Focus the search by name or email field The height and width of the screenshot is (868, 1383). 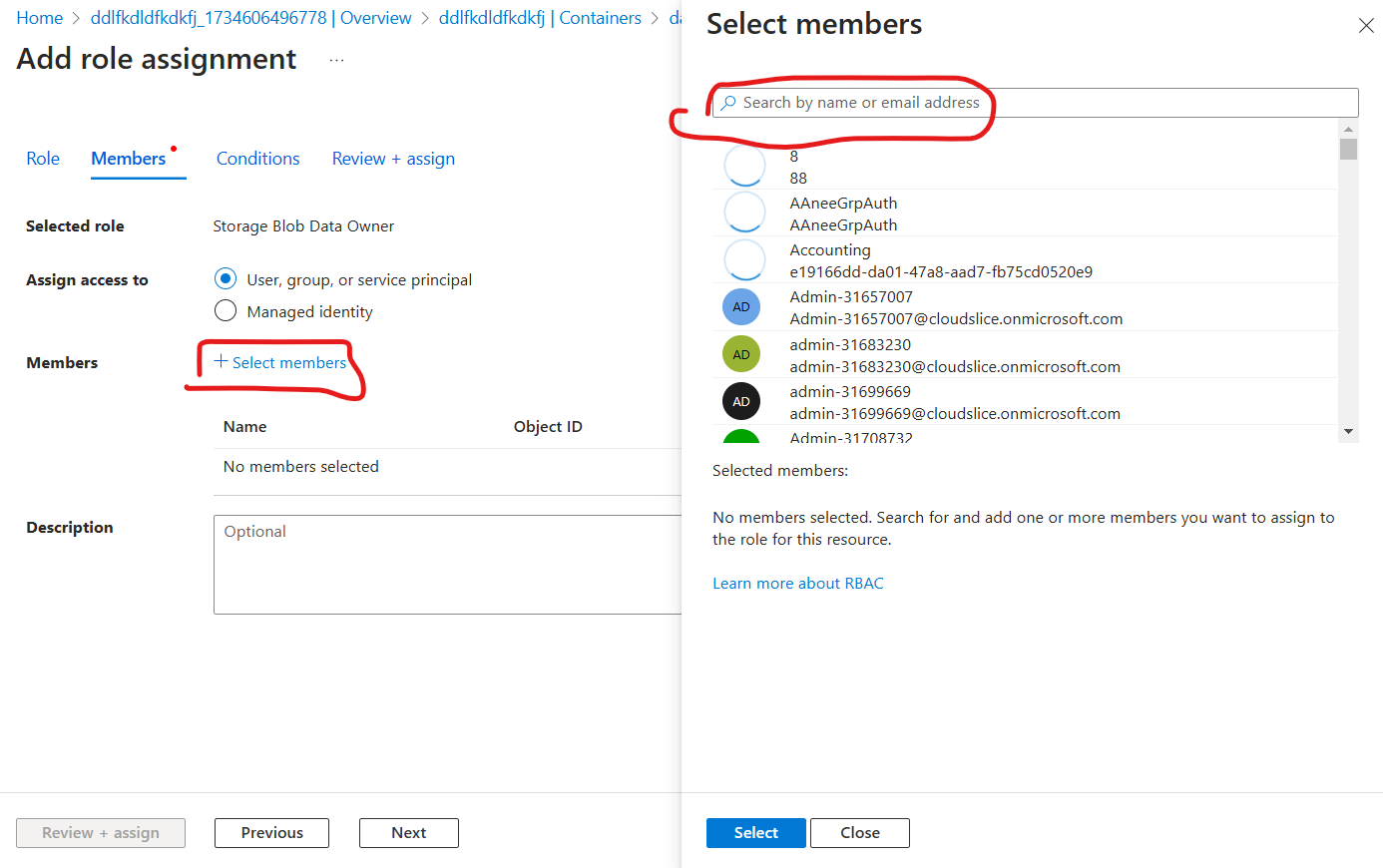point(1038,103)
